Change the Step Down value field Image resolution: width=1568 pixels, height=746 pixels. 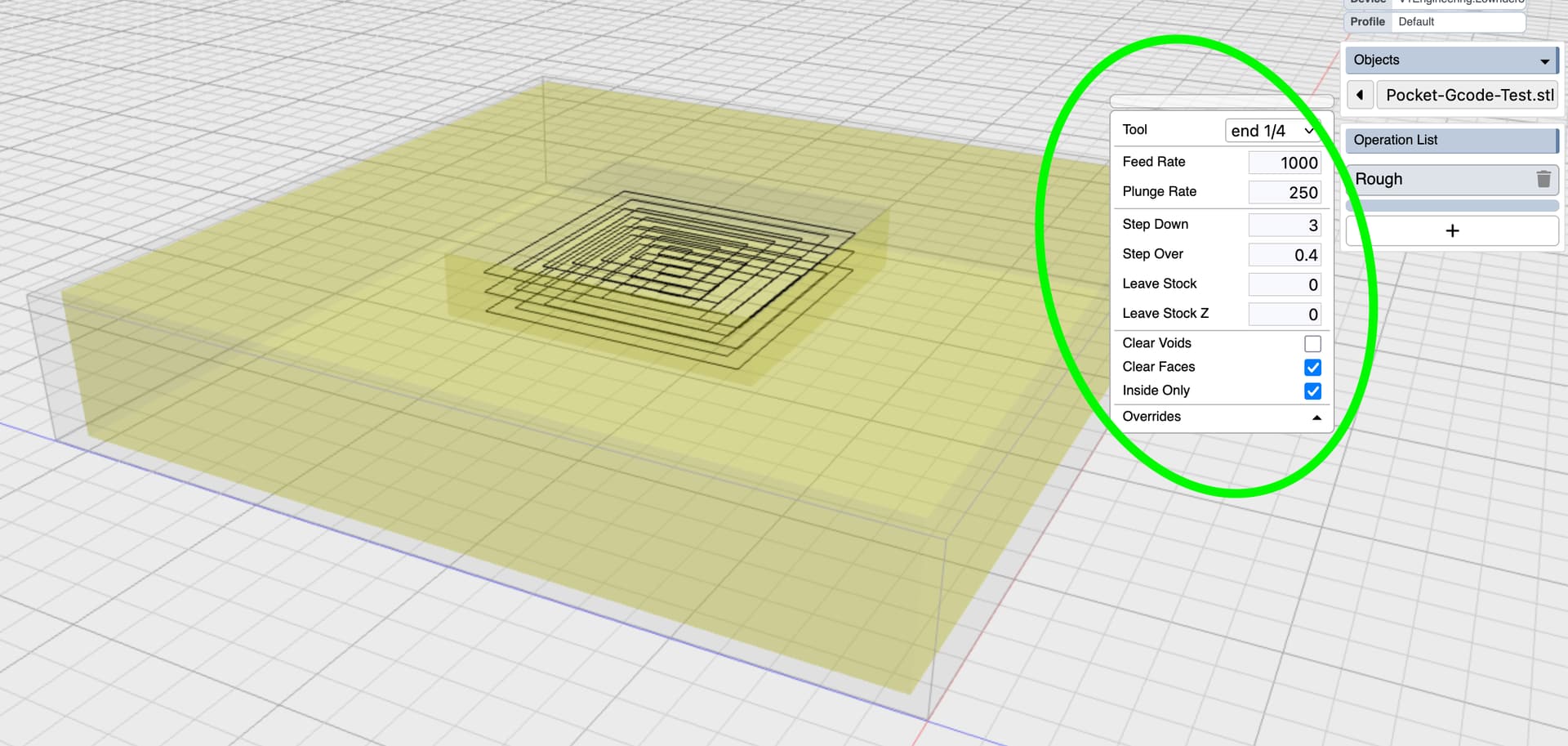(x=1285, y=225)
